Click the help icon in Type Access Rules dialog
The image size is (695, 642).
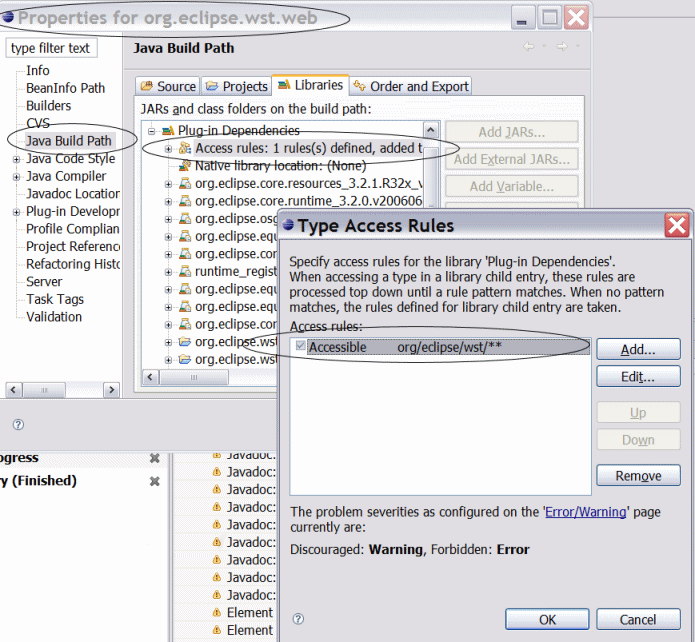(x=299, y=619)
